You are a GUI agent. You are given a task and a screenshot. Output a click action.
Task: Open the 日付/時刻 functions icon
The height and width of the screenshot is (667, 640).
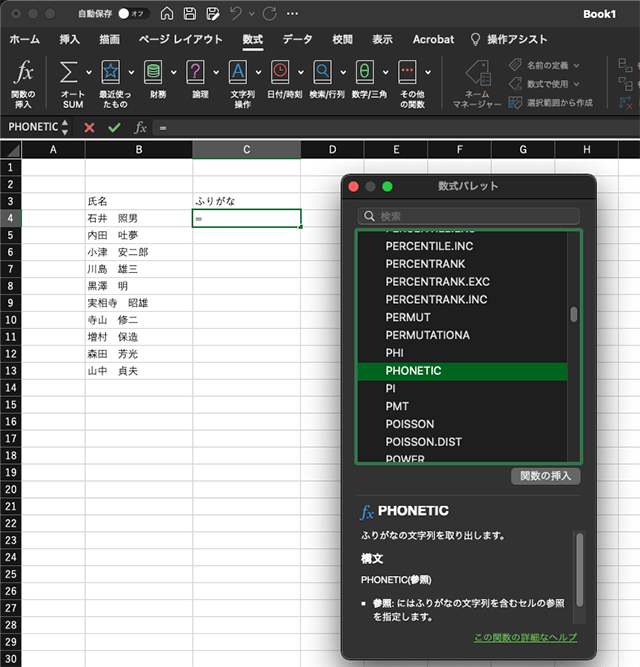point(280,73)
